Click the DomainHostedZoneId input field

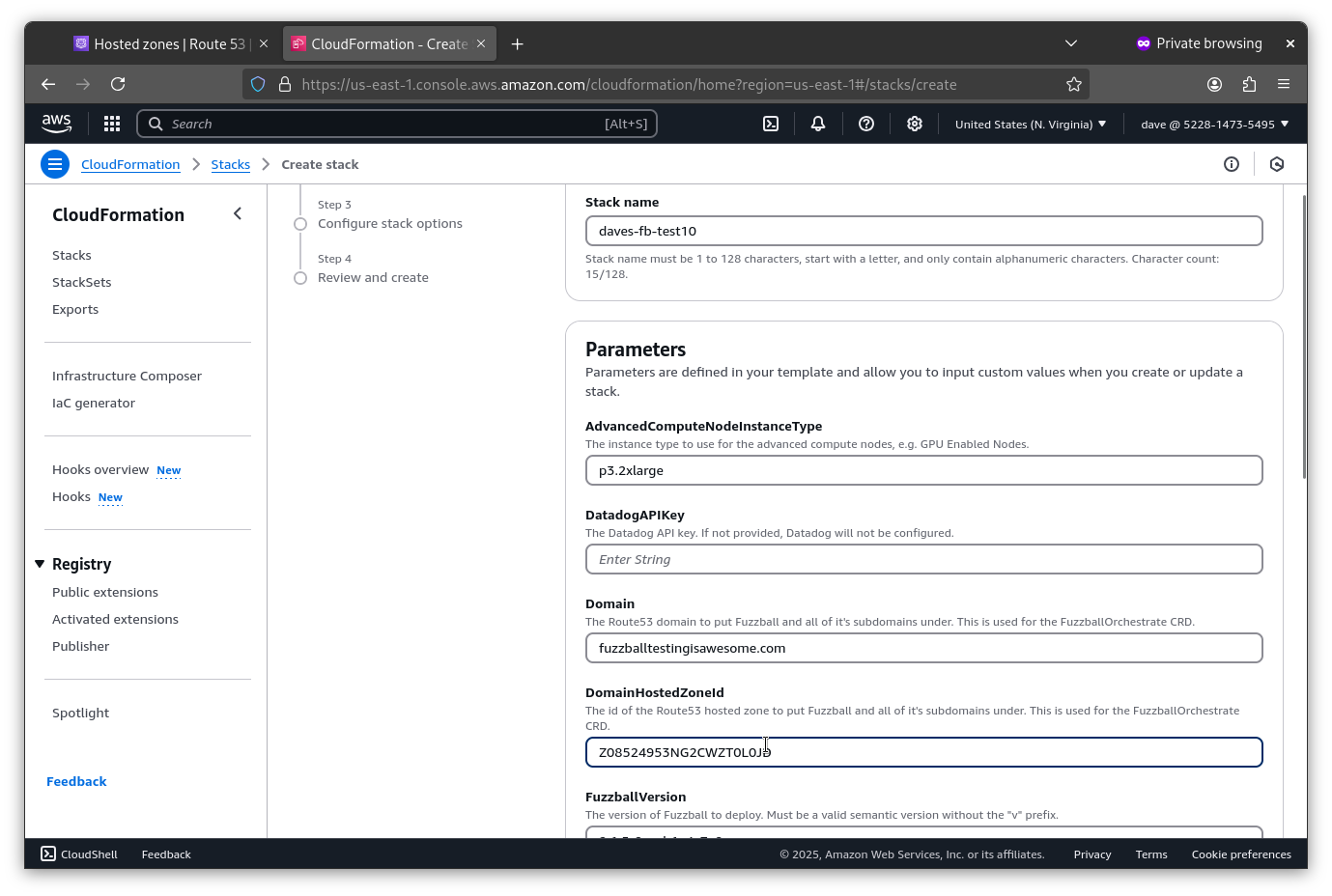click(x=923, y=752)
